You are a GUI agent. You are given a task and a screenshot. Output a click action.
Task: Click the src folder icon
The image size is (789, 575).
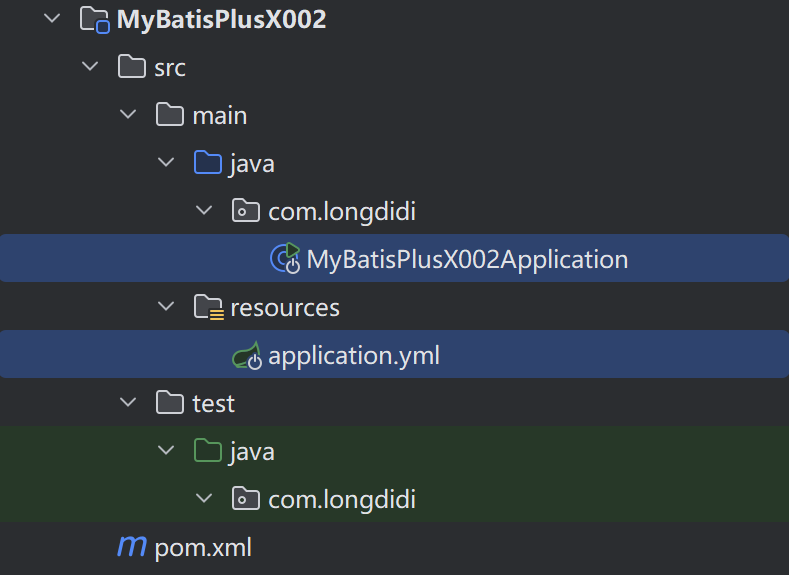pos(132,66)
